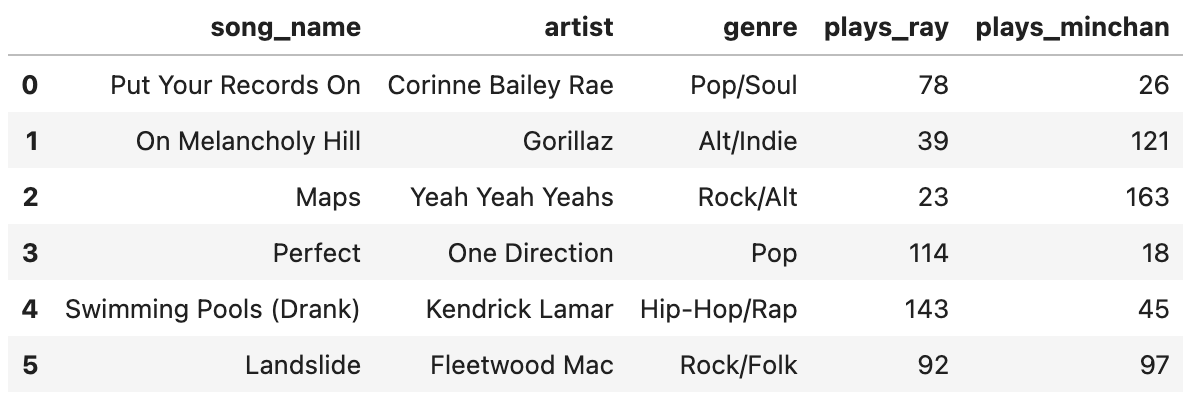Click the plays_ray column header
Viewport: 1186px width, 402px height.
(x=886, y=28)
